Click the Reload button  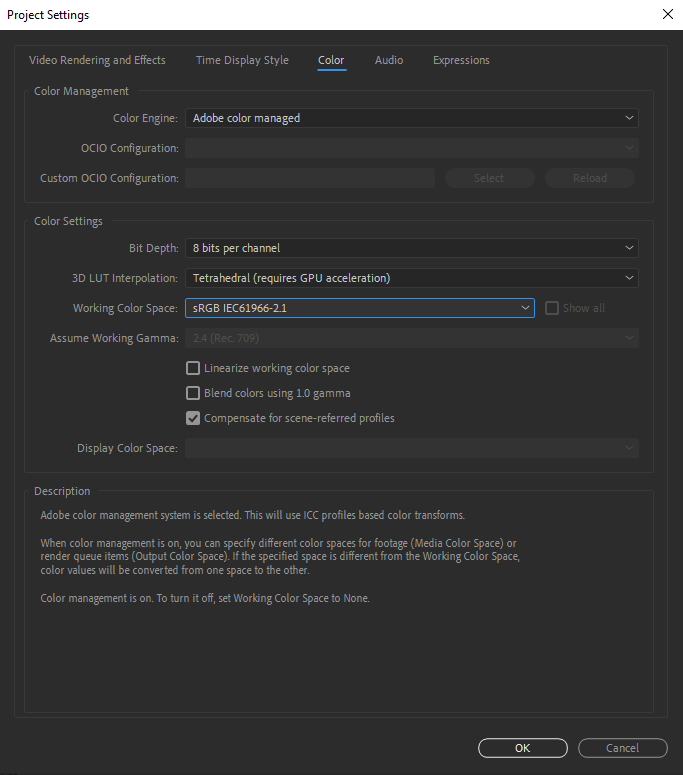click(x=590, y=178)
